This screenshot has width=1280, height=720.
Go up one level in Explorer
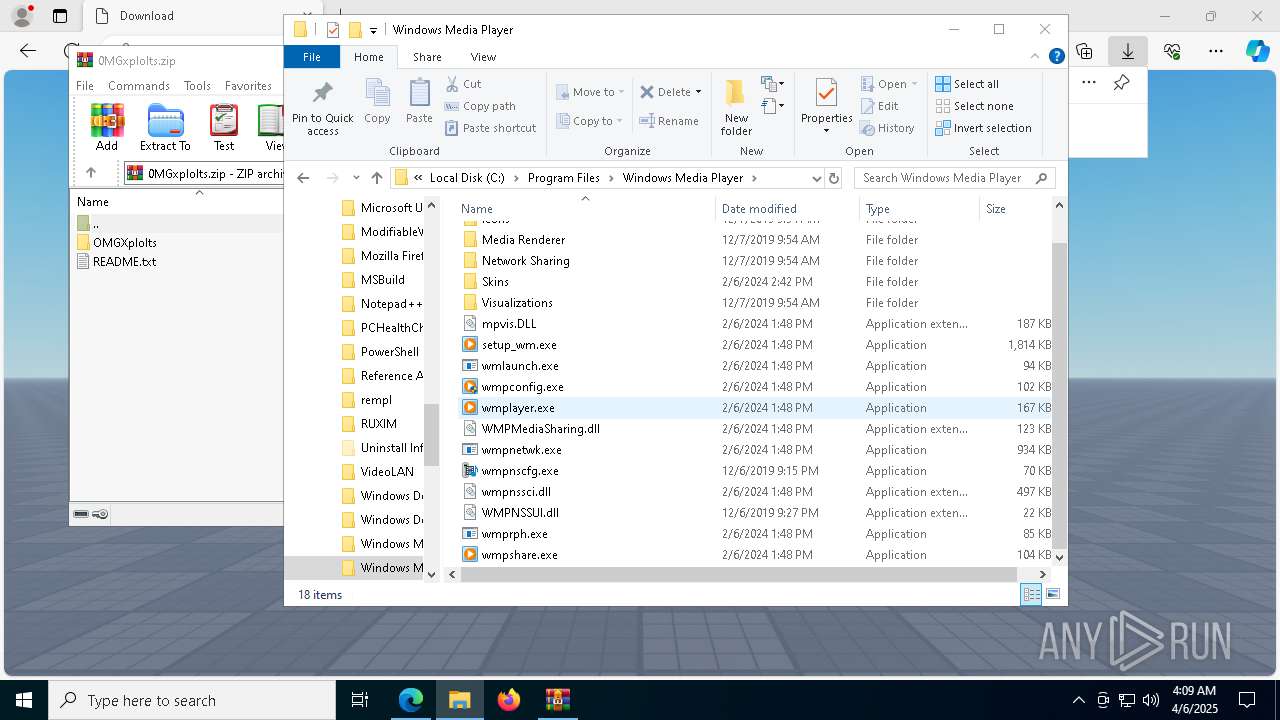pyautogui.click(x=376, y=178)
